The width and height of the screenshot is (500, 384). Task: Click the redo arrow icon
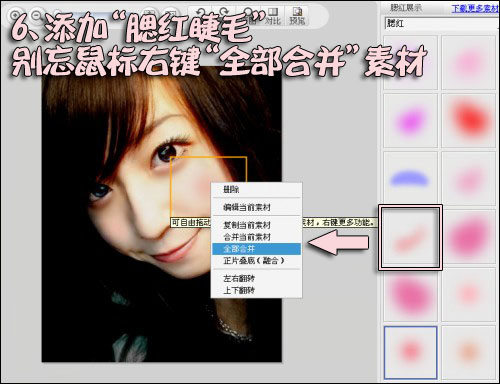[223, 14]
